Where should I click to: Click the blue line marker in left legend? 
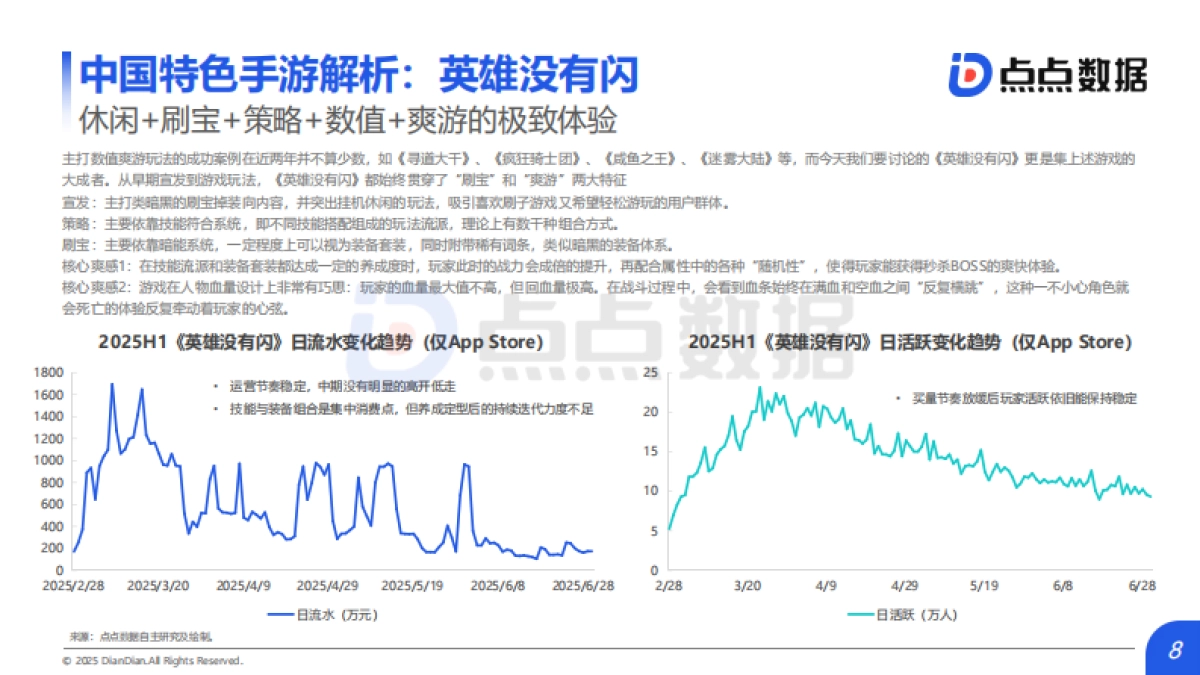[x=280, y=615]
